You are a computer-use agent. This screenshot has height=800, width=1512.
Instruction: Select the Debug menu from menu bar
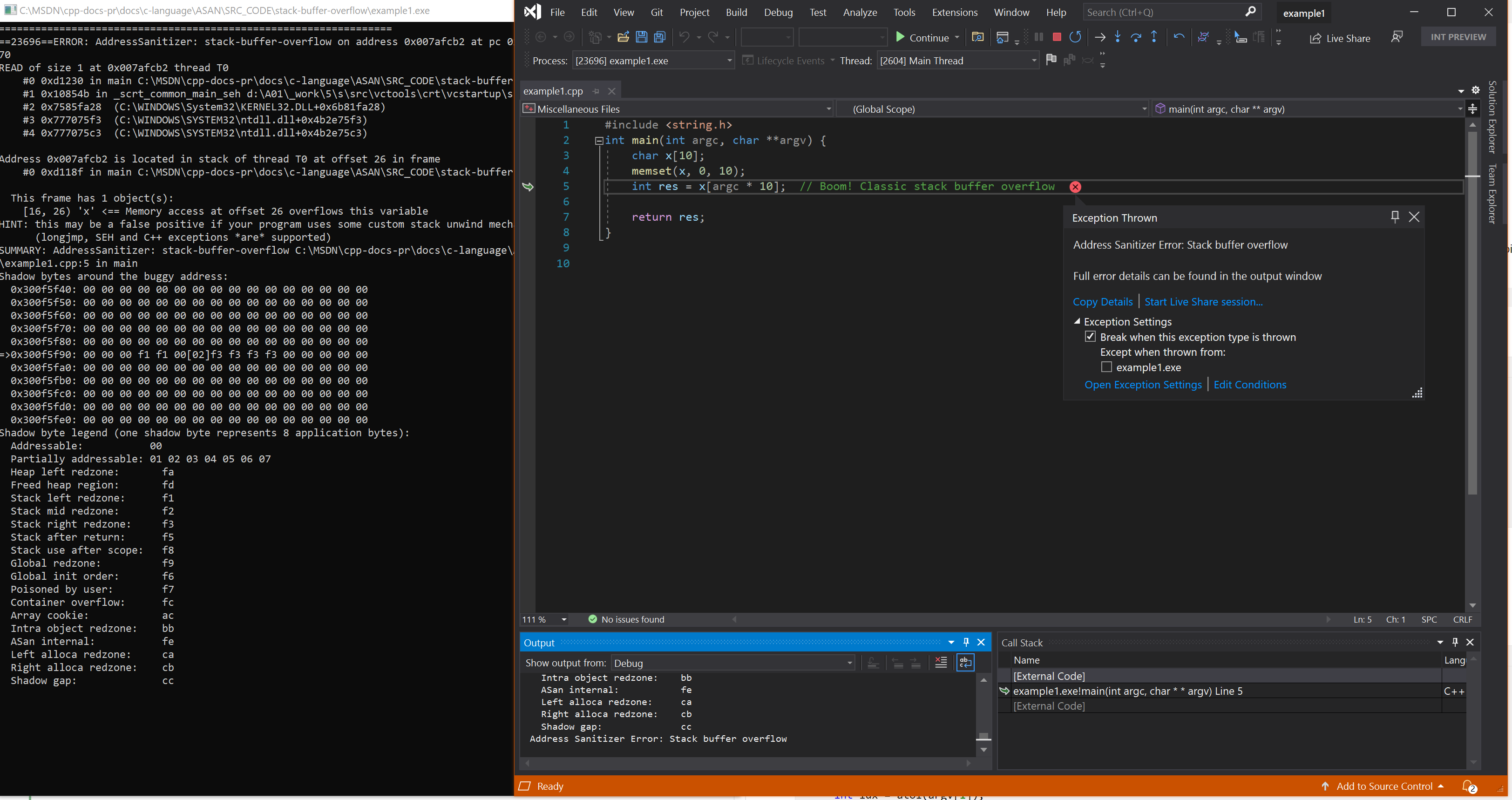[x=778, y=12]
